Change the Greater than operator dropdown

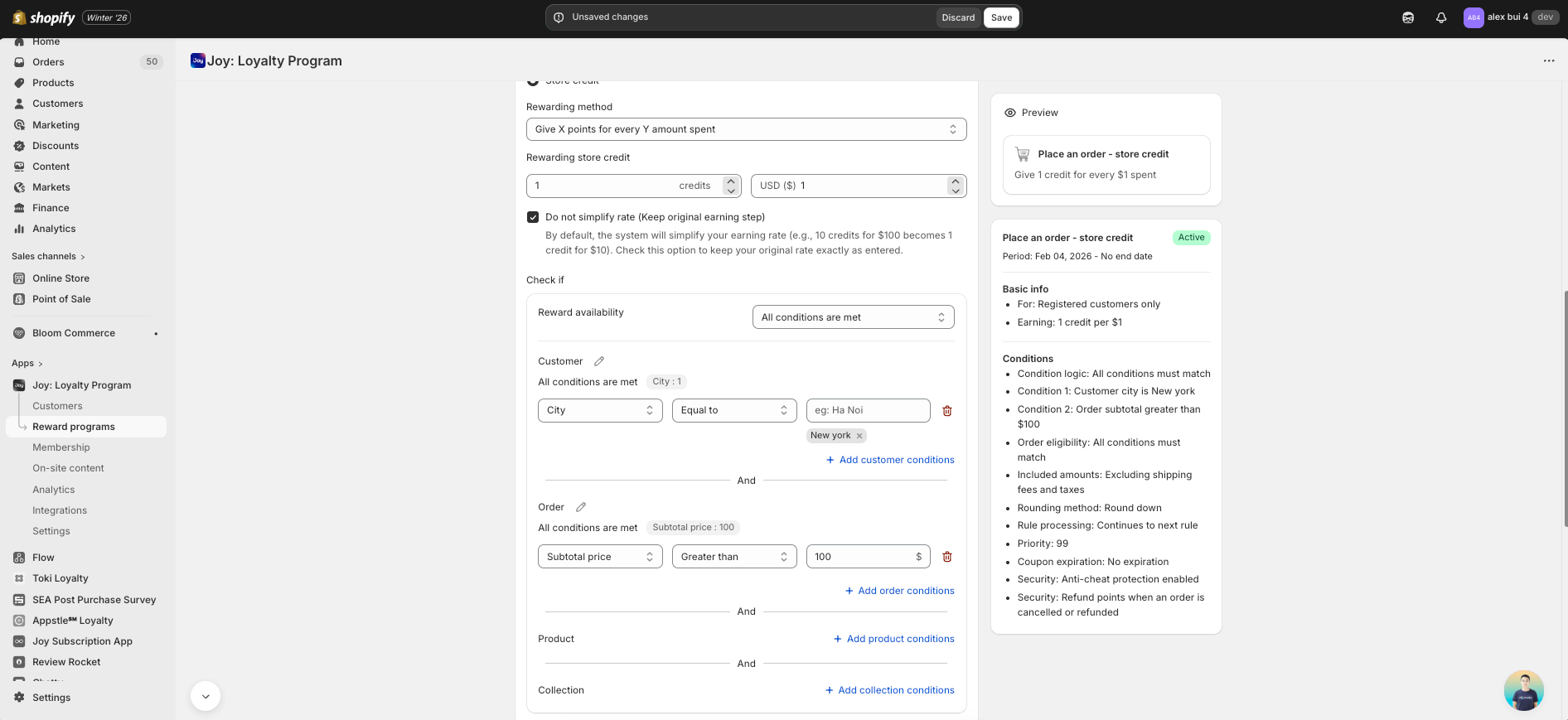(733, 557)
